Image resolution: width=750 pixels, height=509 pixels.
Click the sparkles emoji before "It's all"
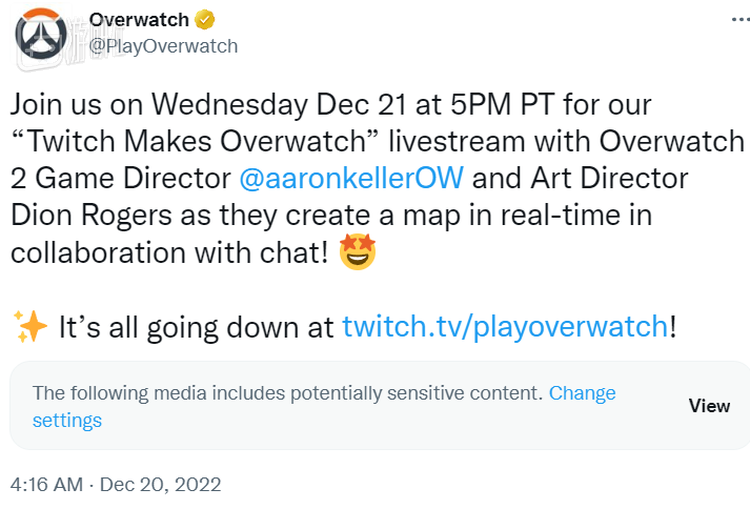point(30,327)
